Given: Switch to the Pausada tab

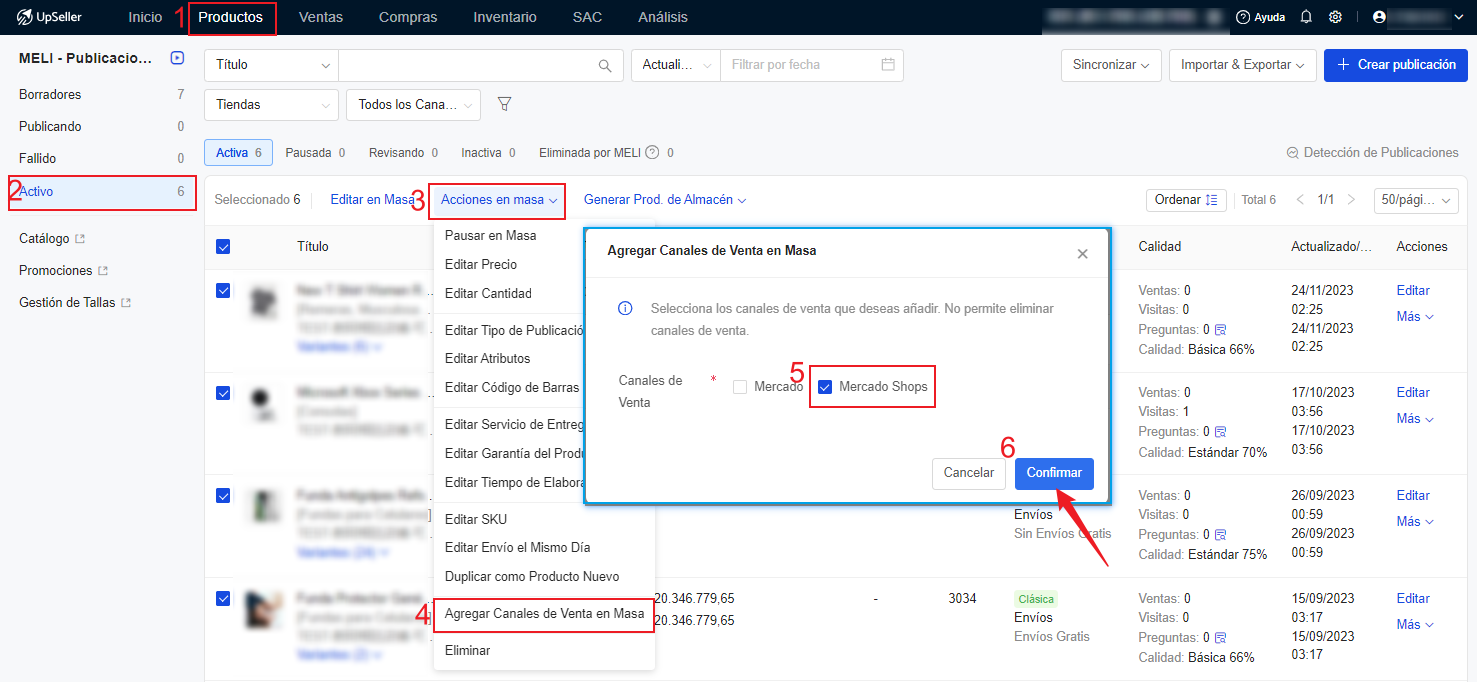Looking at the screenshot, I should [315, 153].
